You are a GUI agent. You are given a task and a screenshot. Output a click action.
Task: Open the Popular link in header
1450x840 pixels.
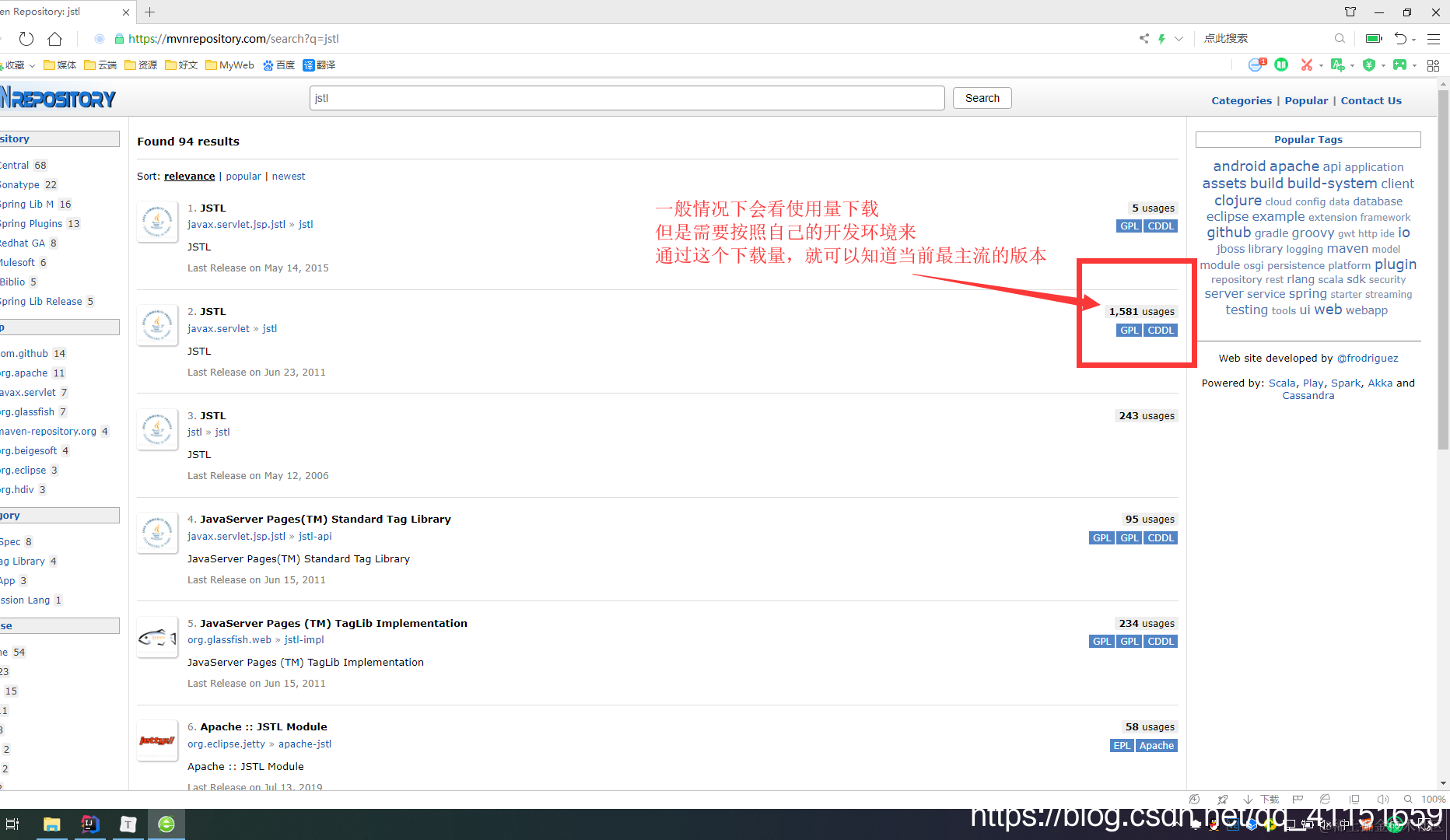(x=1306, y=100)
